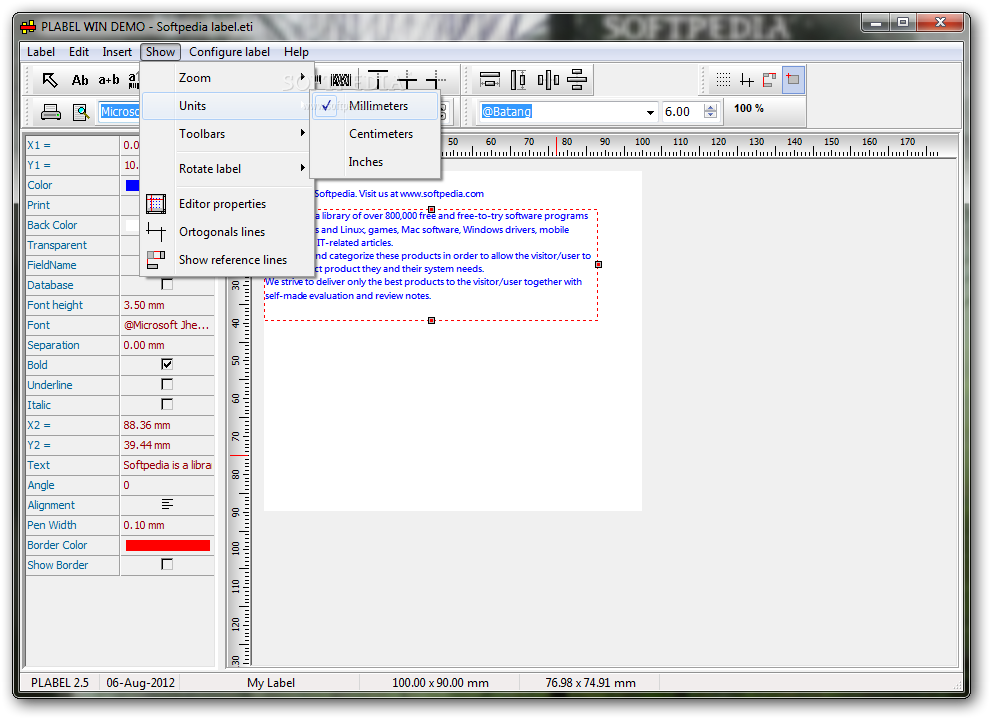Image resolution: width=991 pixels, height=719 pixels.
Task: Click the Alignment icon value
Action: [x=167, y=504]
